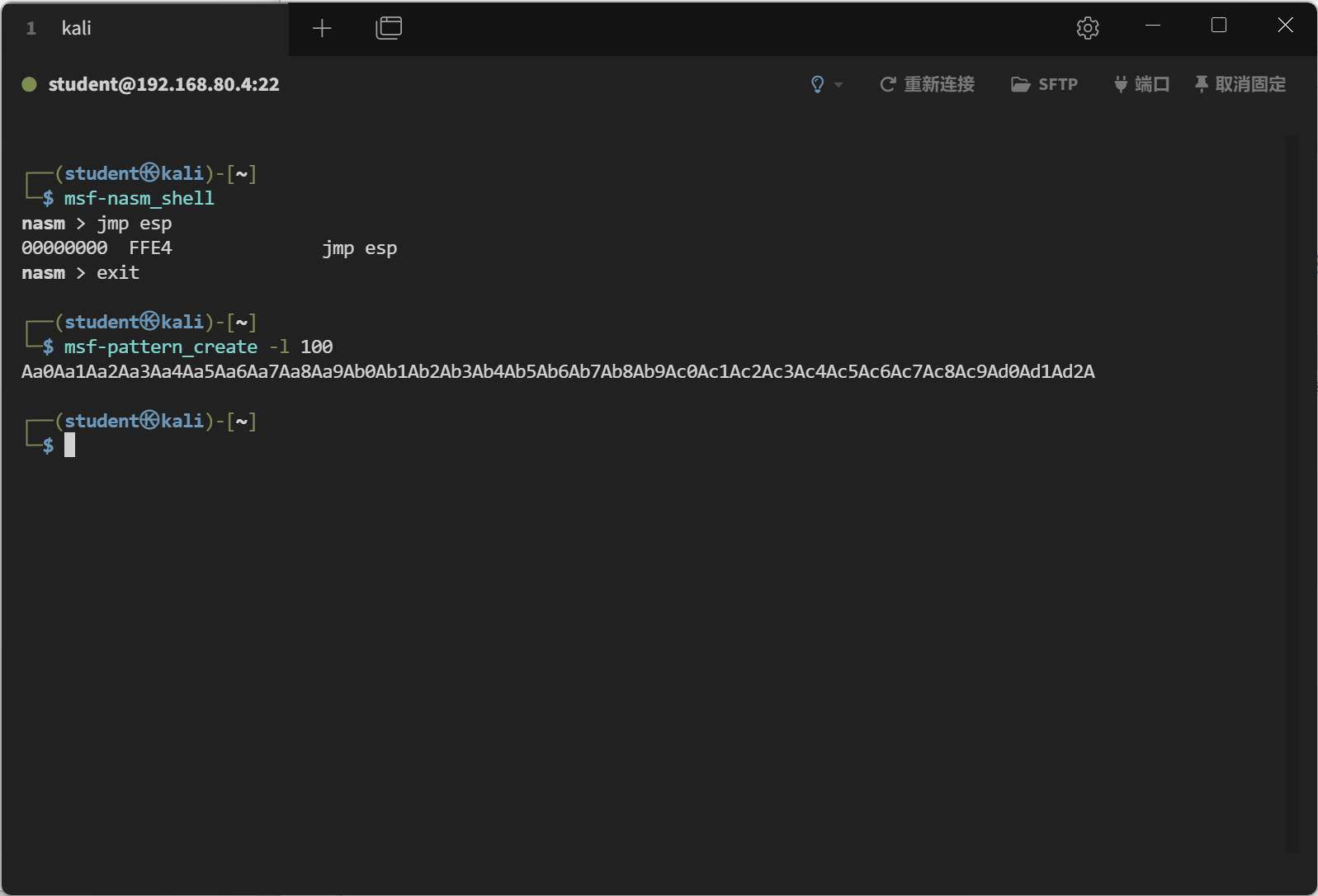Click 重新连接 to reconnect the session
Viewport: 1318px width, 896px height.
pyautogui.click(x=927, y=84)
